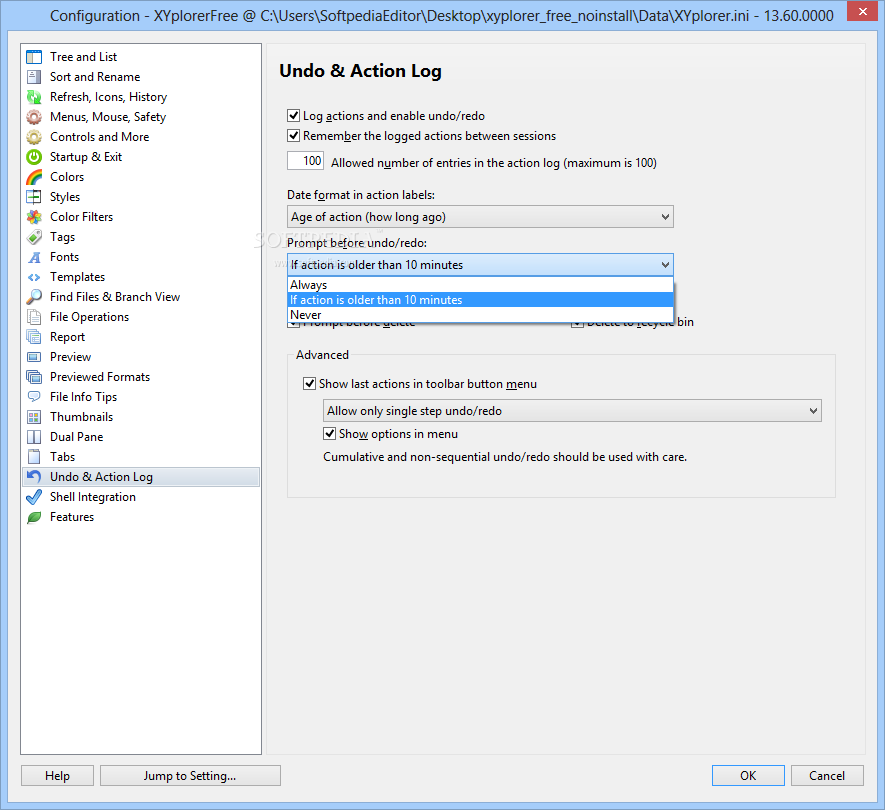Click the File Info Tips bubble icon
The width and height of the screenshot is (885, 810).
click(x=34, y=397)
